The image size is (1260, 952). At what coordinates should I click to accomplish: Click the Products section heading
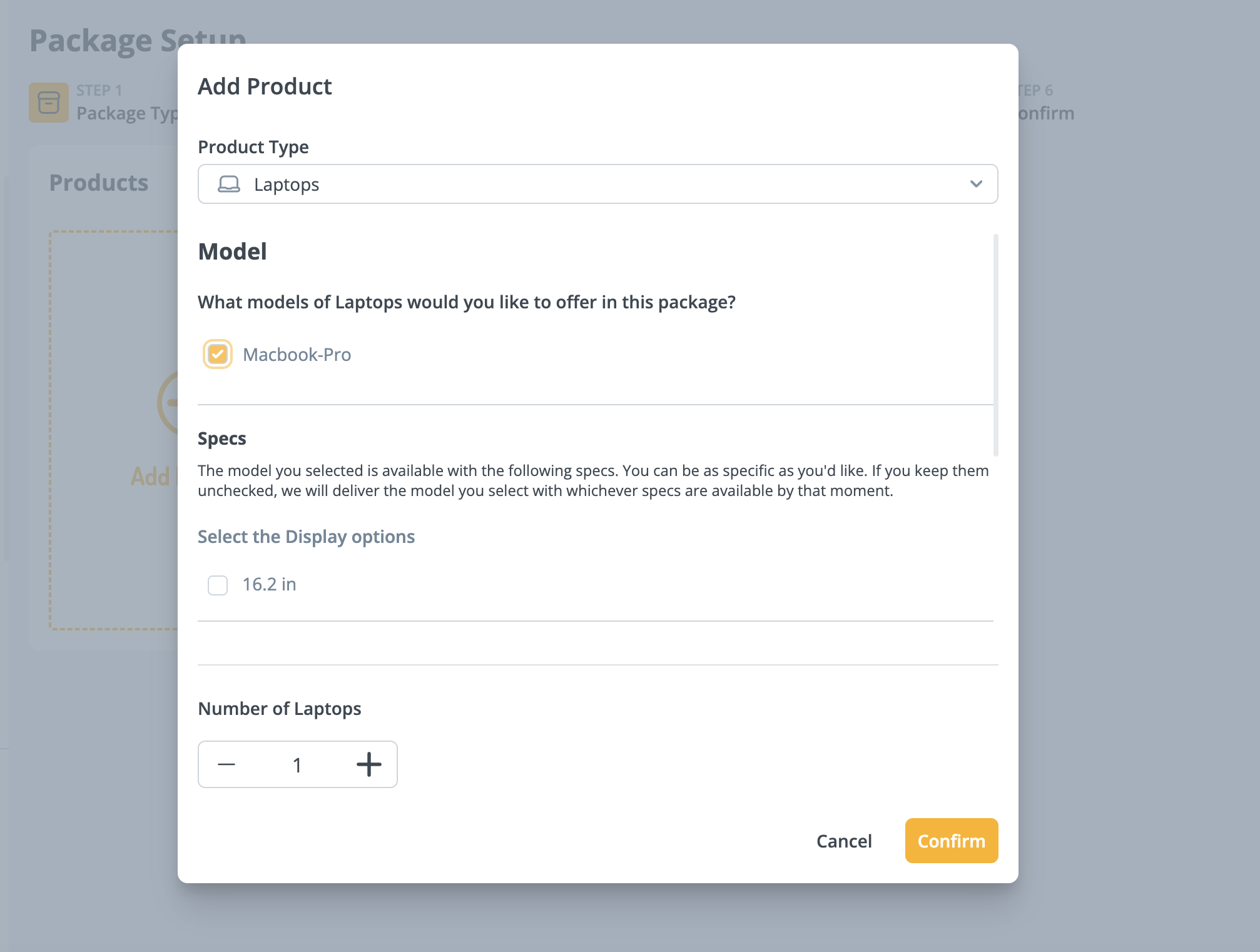coord(99,183)
